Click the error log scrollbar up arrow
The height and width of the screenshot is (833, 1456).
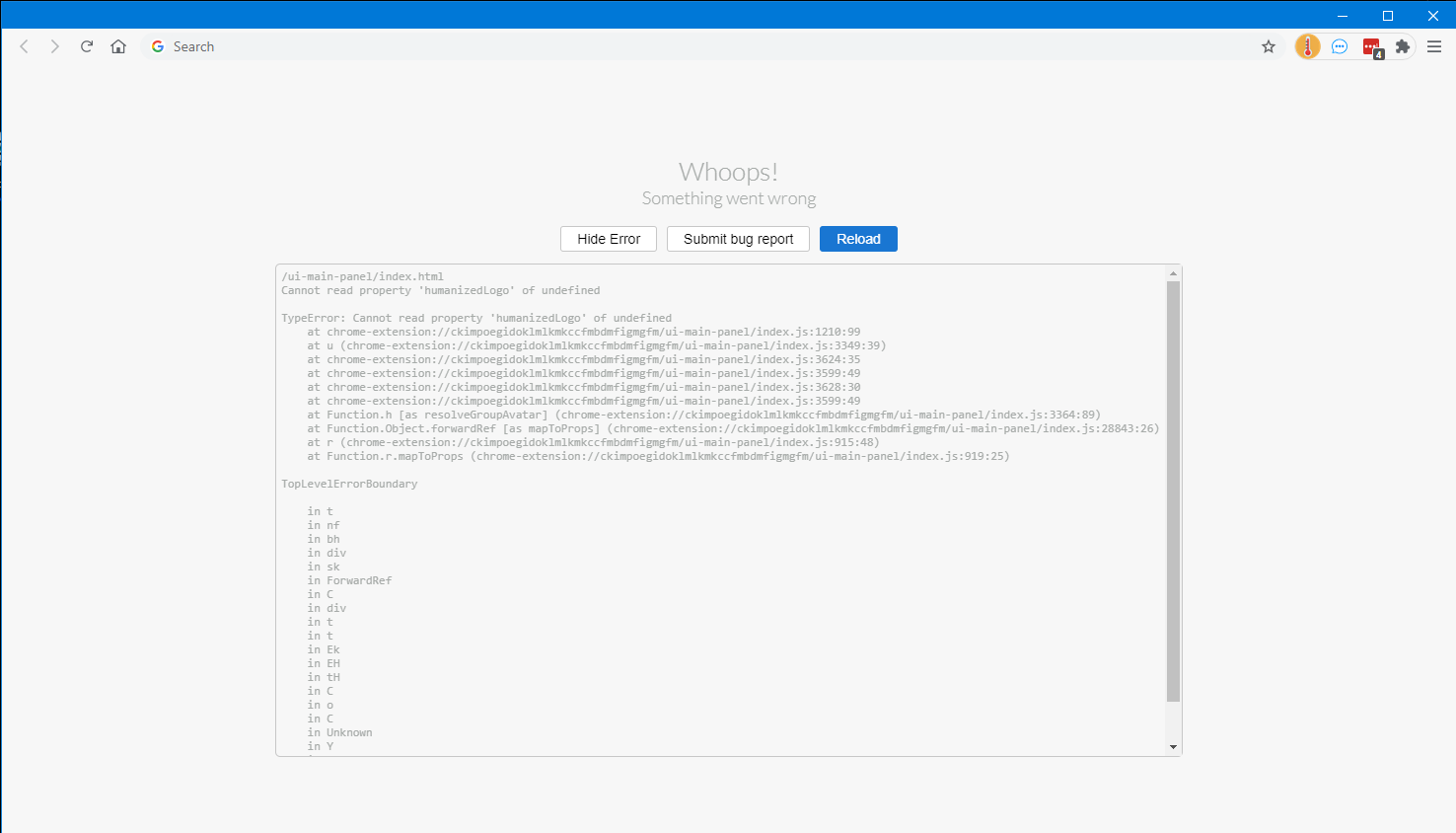click(x=1173, y=273)
